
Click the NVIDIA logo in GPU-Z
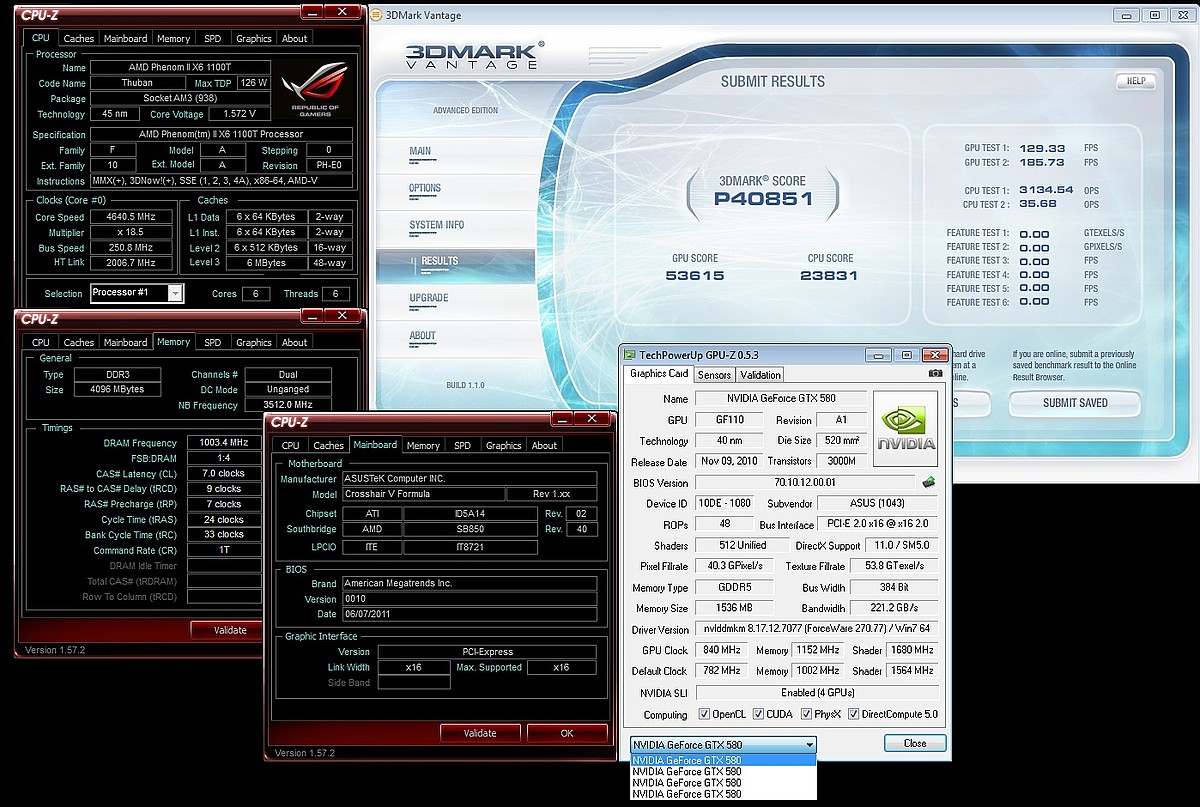point(906,428)
